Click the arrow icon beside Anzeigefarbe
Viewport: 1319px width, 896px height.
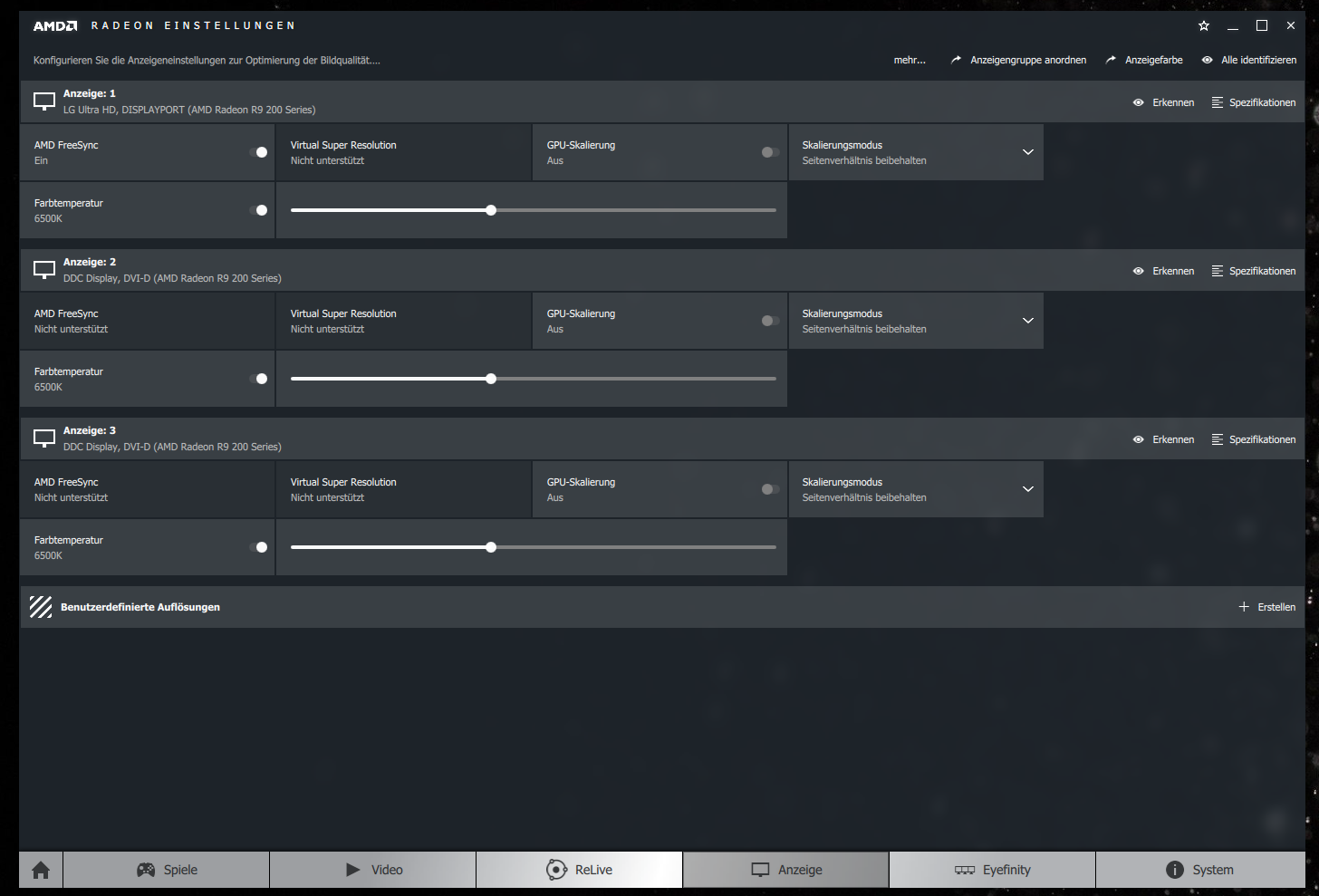[1111, 60]
